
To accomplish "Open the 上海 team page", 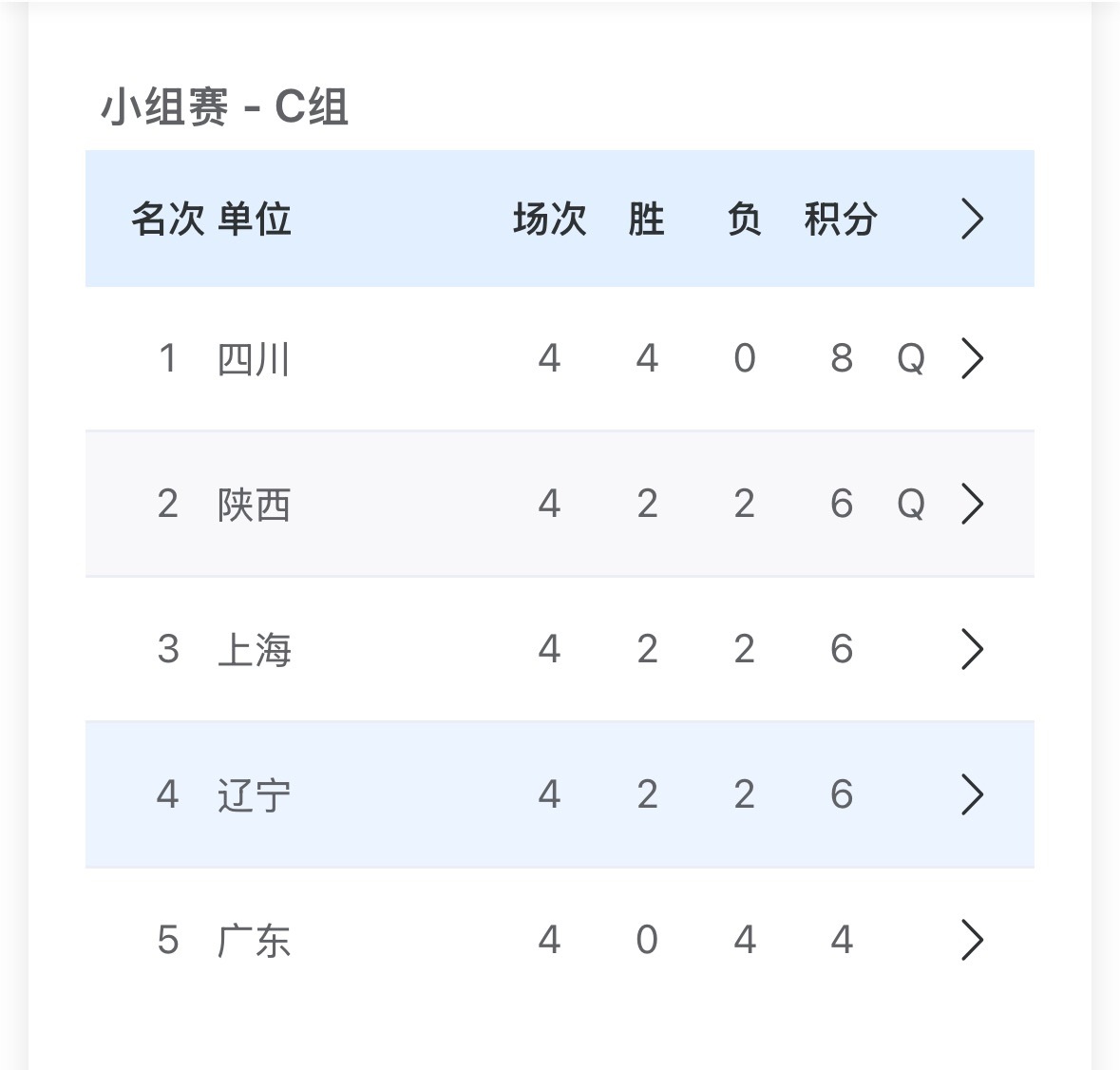I will pyautogui.click(x=254, y=650).
